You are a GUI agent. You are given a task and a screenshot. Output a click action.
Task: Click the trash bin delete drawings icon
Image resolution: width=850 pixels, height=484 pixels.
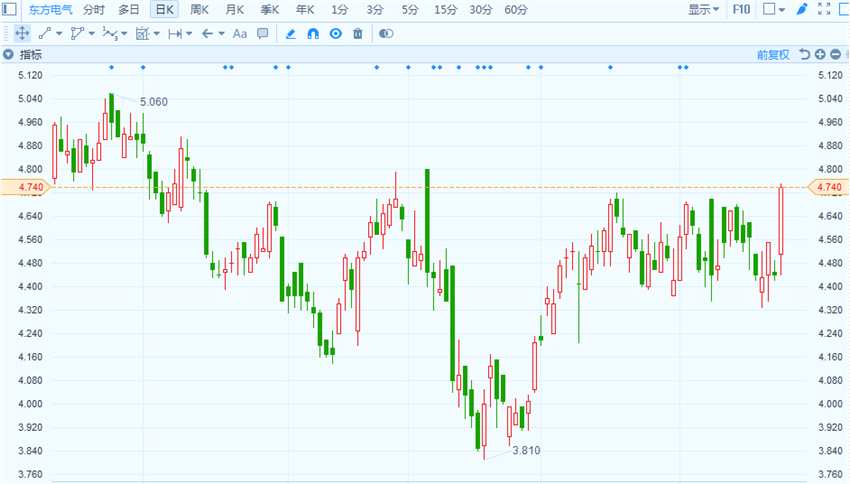[x=358, y=34]
